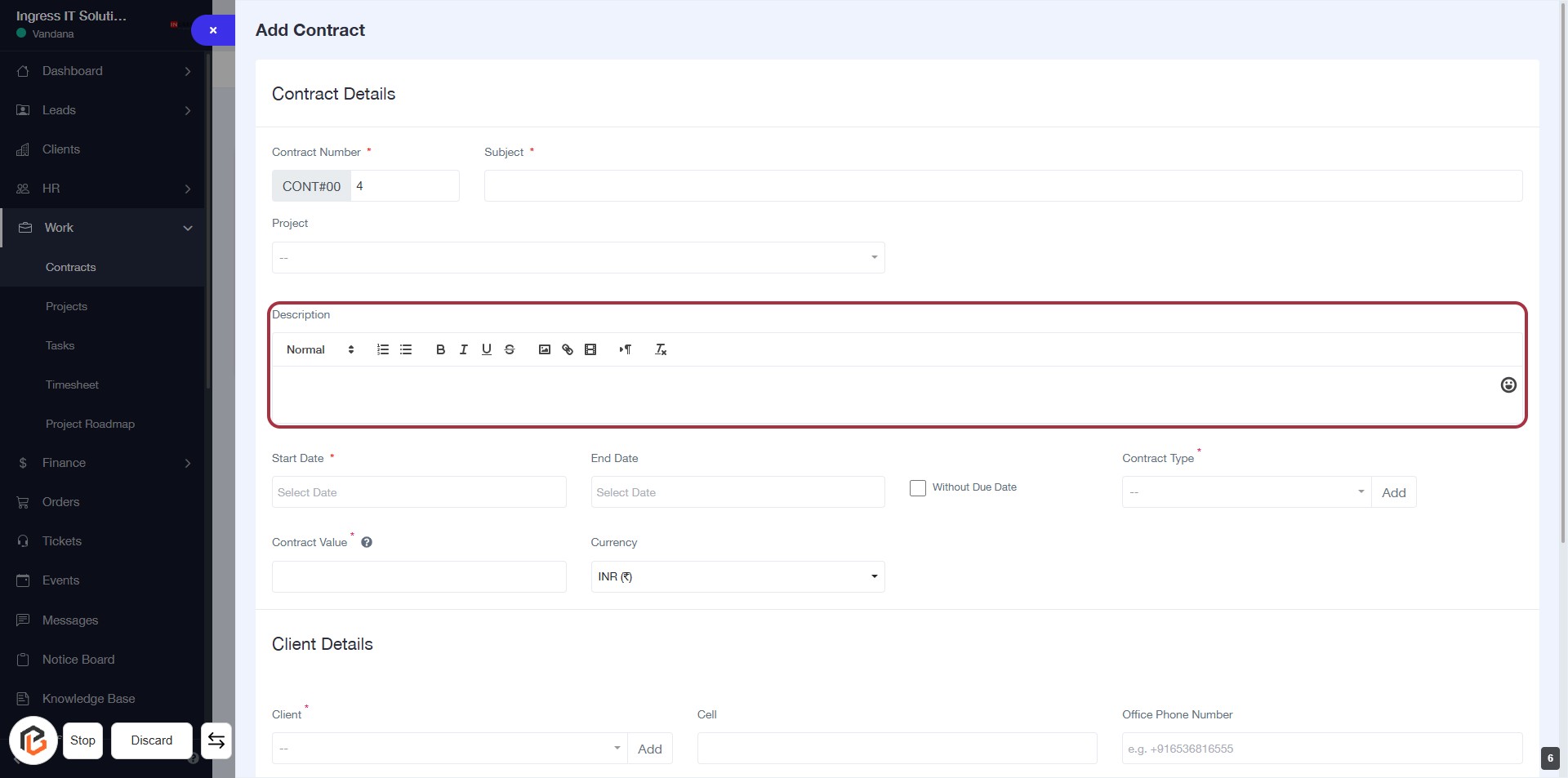The height and width of the screenshot is (778, 1568).
Task: Clear text formatting in Description
Action: (x=661, y=349)
